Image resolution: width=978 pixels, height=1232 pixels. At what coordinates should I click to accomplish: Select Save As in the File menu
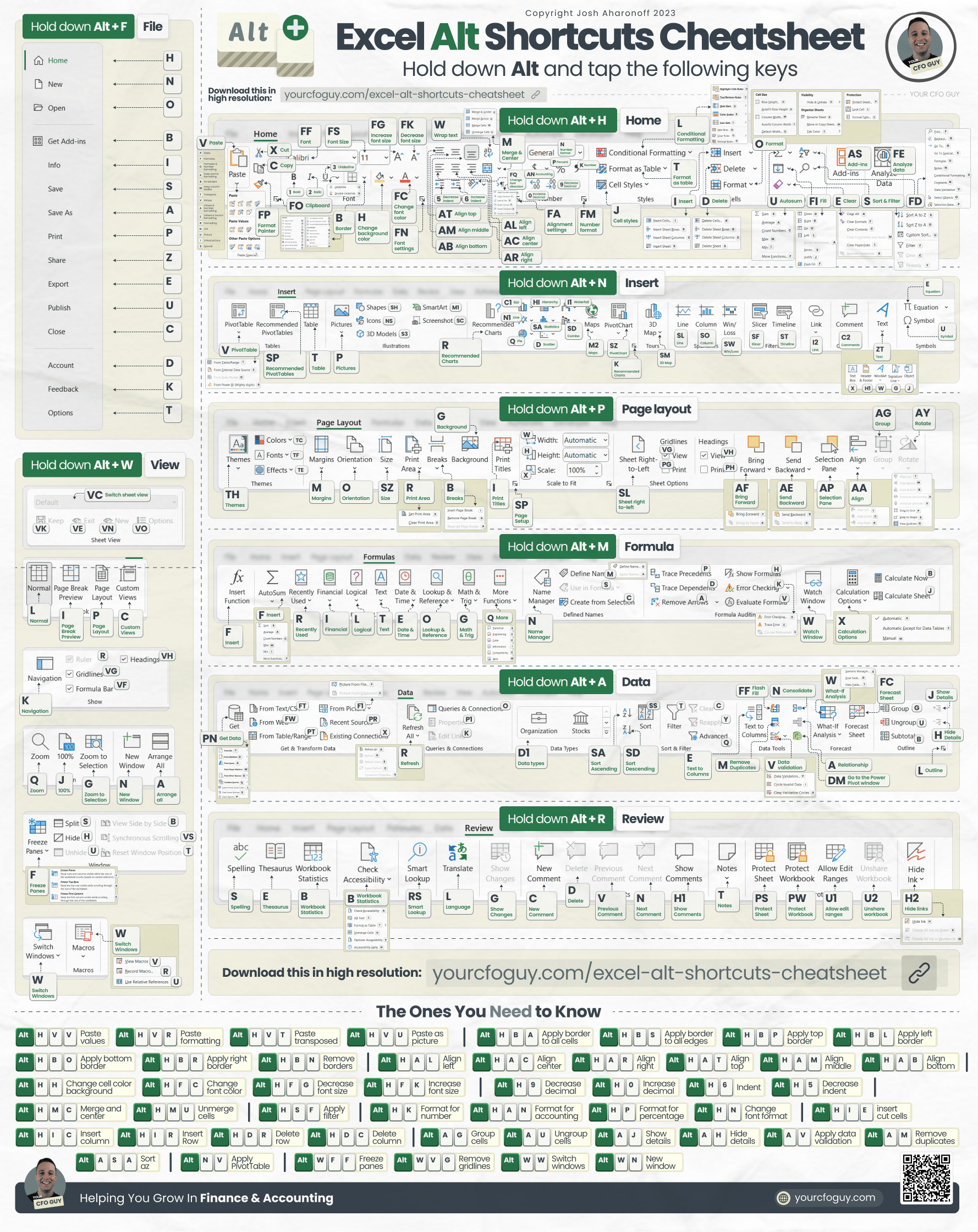(60, 212)
